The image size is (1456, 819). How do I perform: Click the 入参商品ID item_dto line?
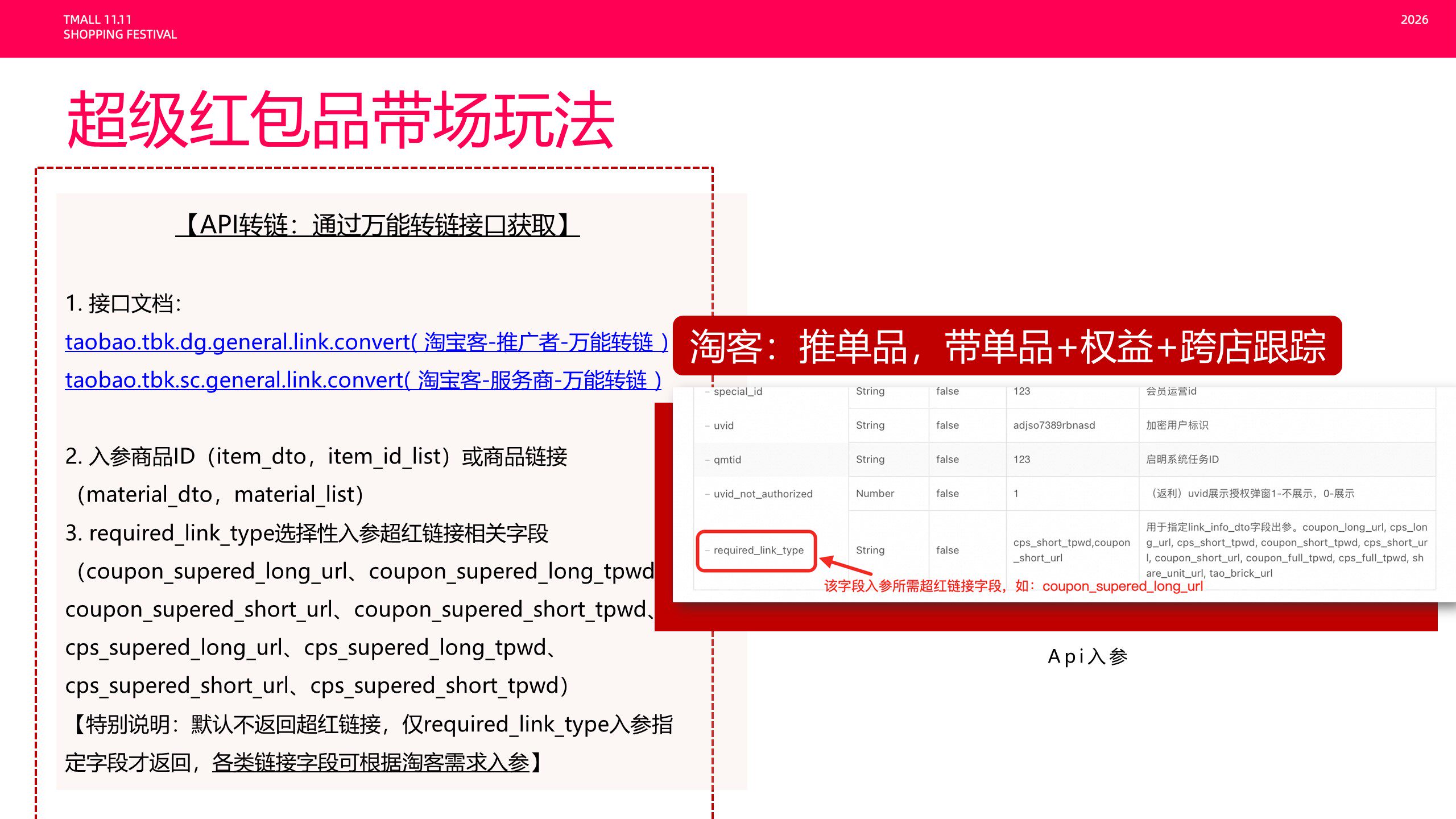tap(316, 456)
